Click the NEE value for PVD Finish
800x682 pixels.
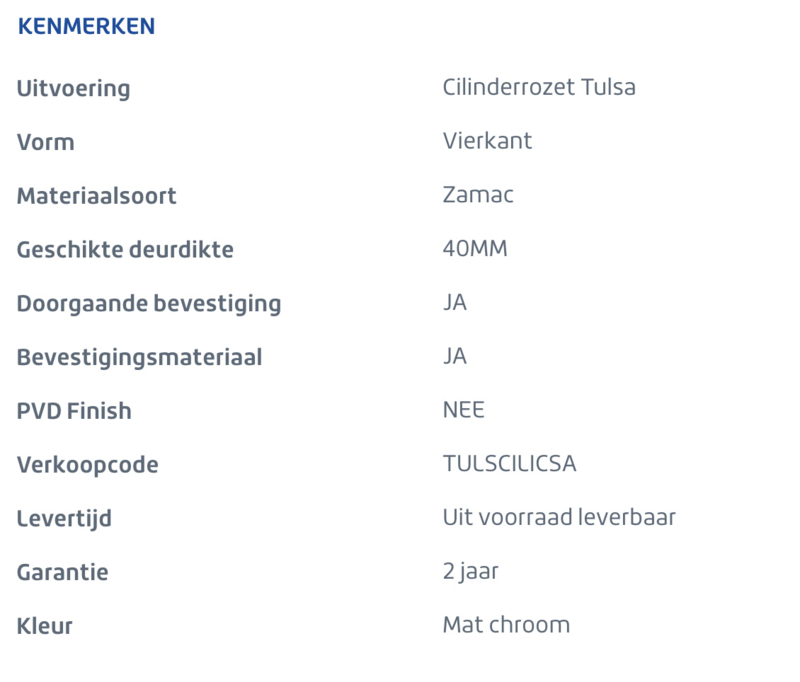[x=463, y=410]
